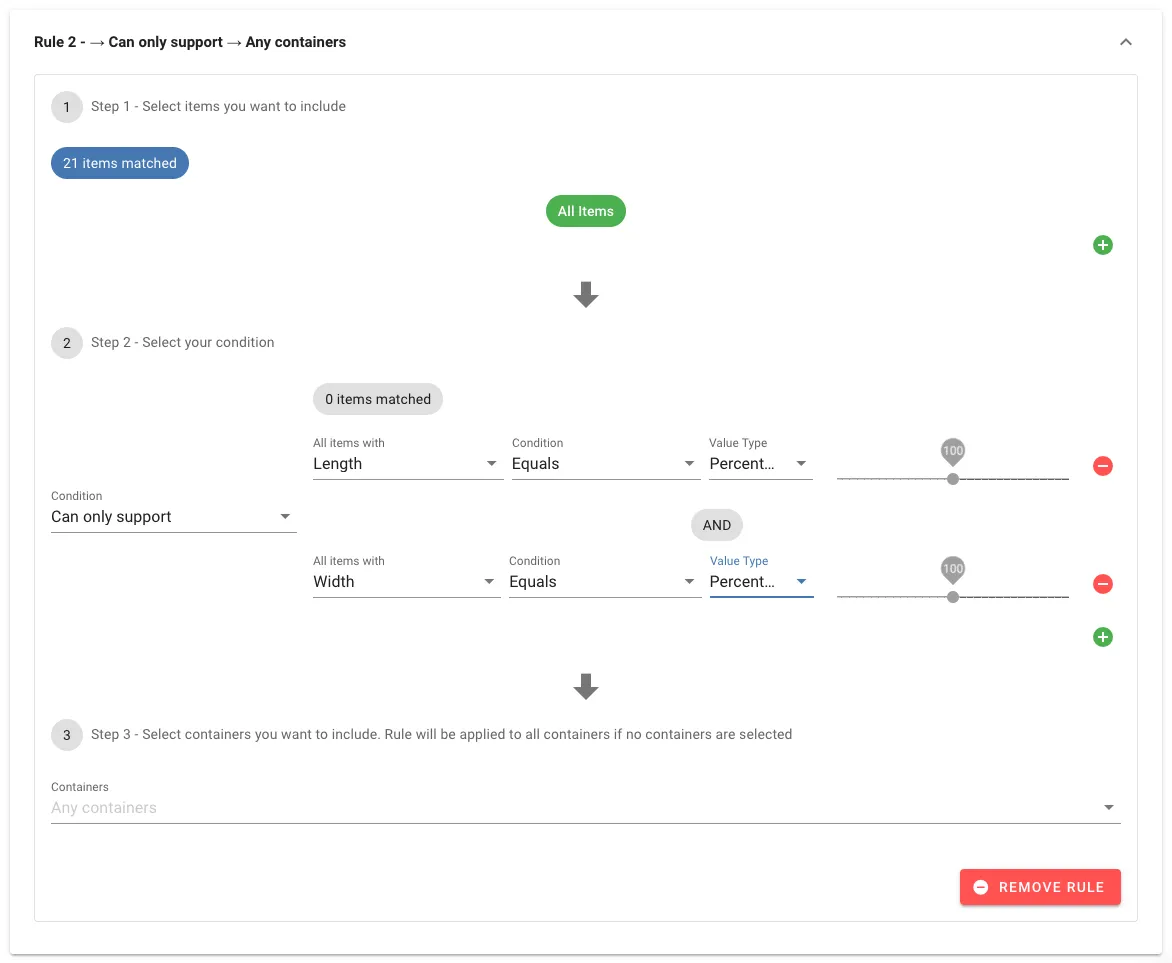Image resolution: width=1172 pixels, height=963 pixels.
Task: Collapse the Rule 2 panel chevron
Action: [x=1126, y=42]
